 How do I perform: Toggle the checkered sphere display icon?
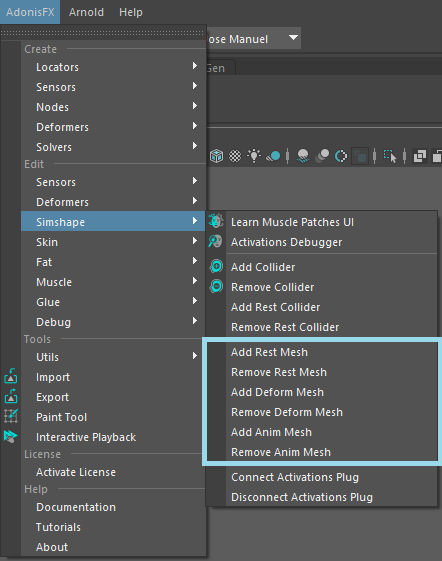(235, 156)
